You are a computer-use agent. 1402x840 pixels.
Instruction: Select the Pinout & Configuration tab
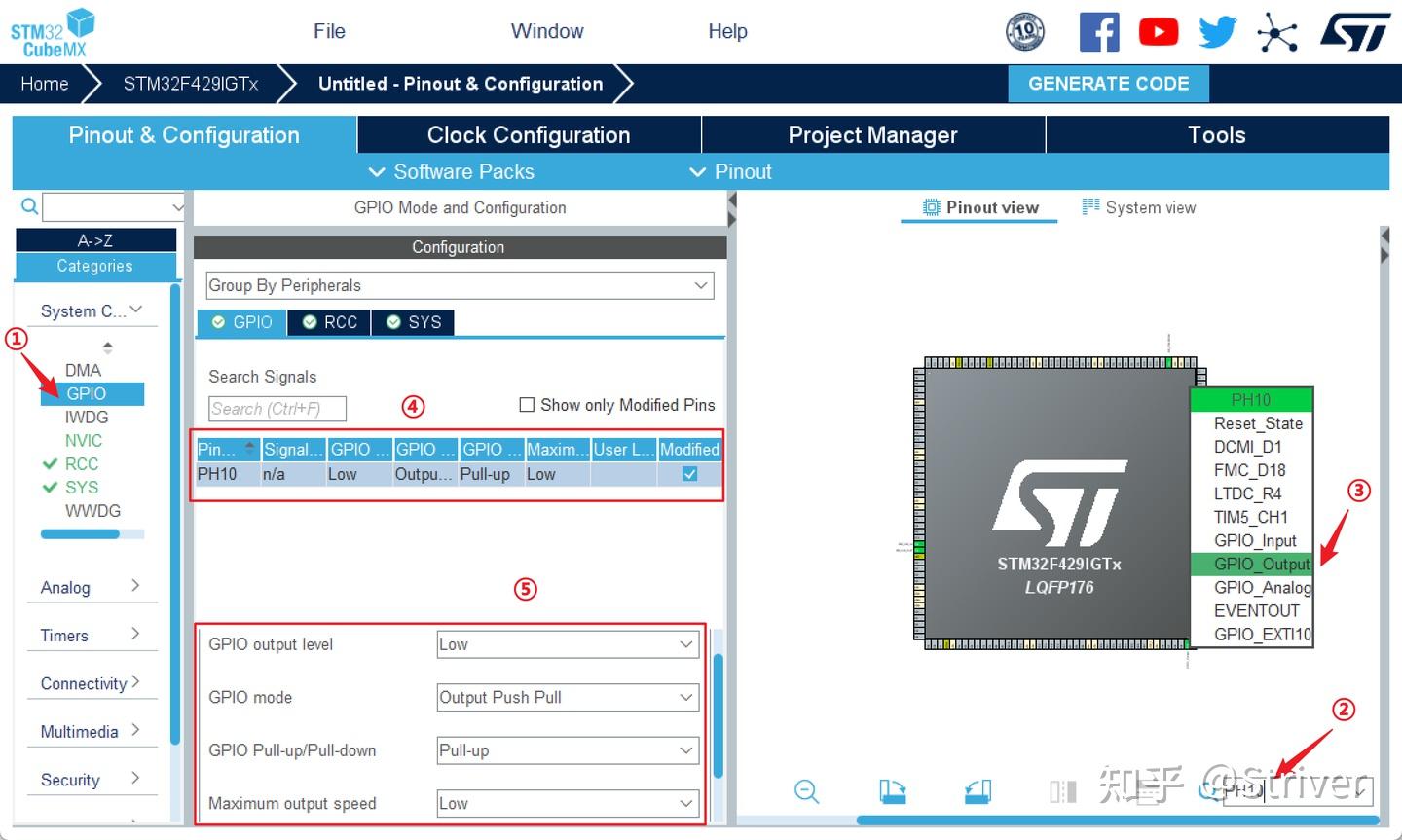(x=184, y=135)
